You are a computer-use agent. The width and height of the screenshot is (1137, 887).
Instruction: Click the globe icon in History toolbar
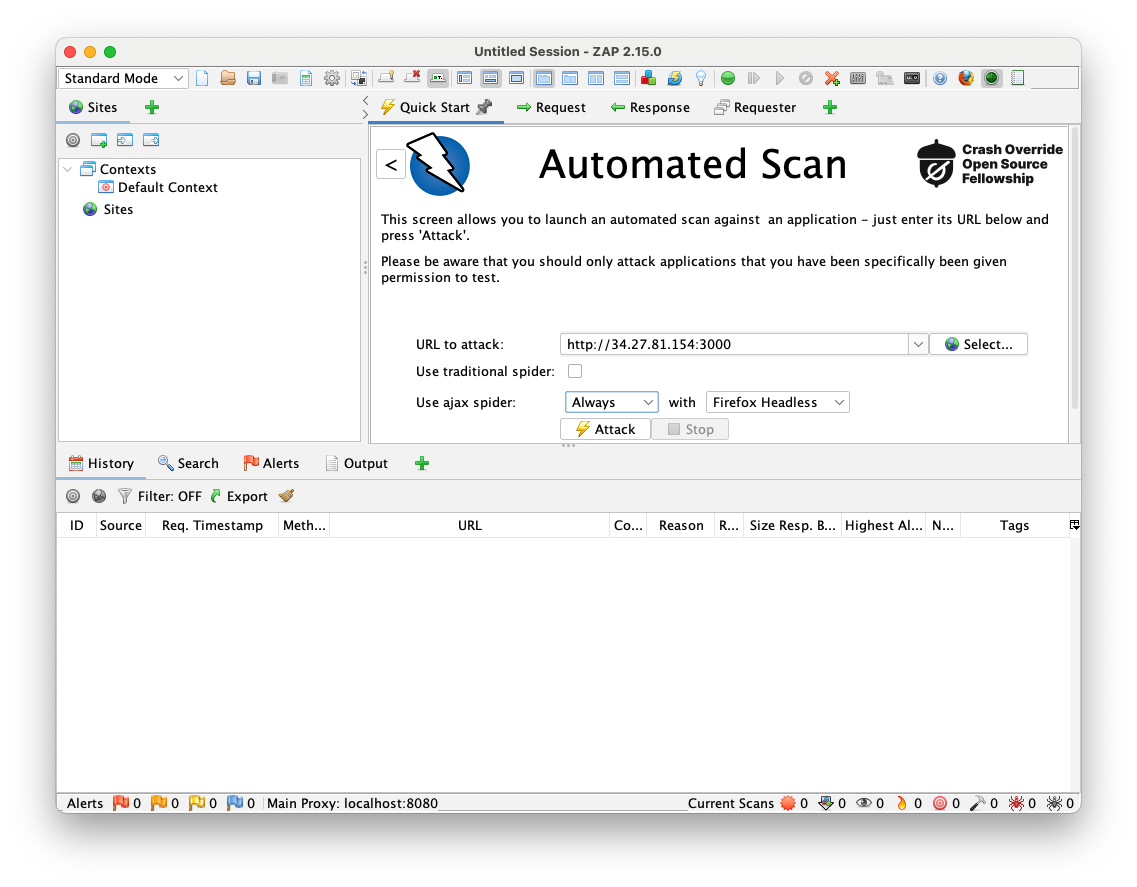point(99,496)
